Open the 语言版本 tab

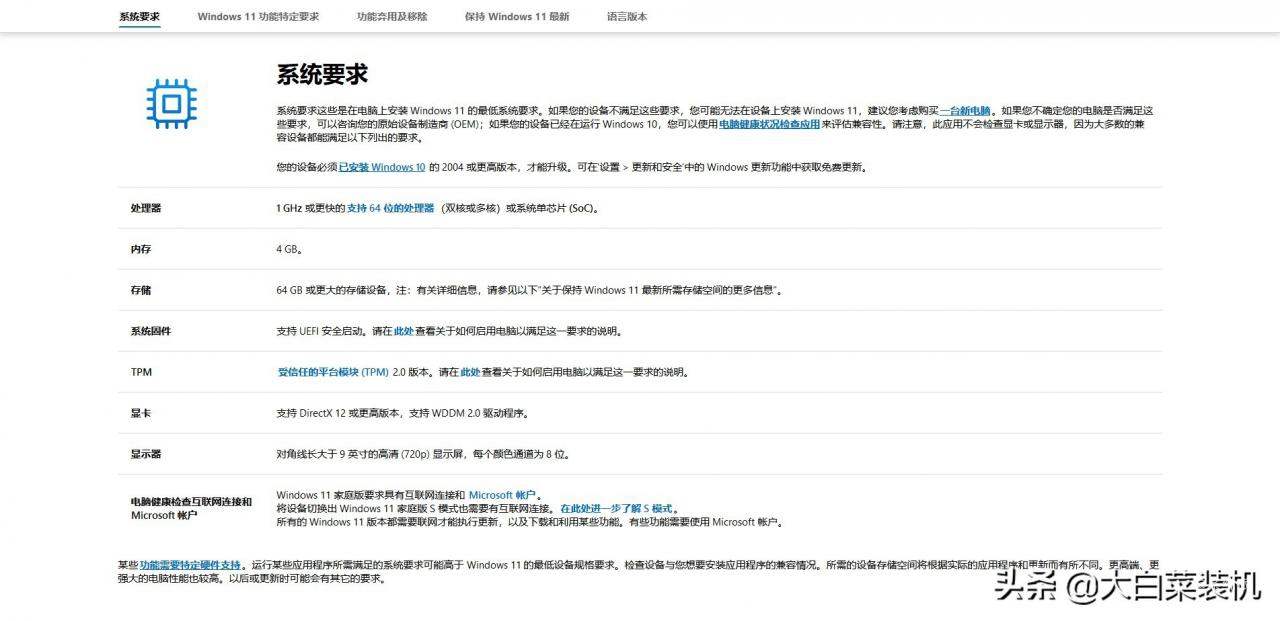(x=627, y=17)
